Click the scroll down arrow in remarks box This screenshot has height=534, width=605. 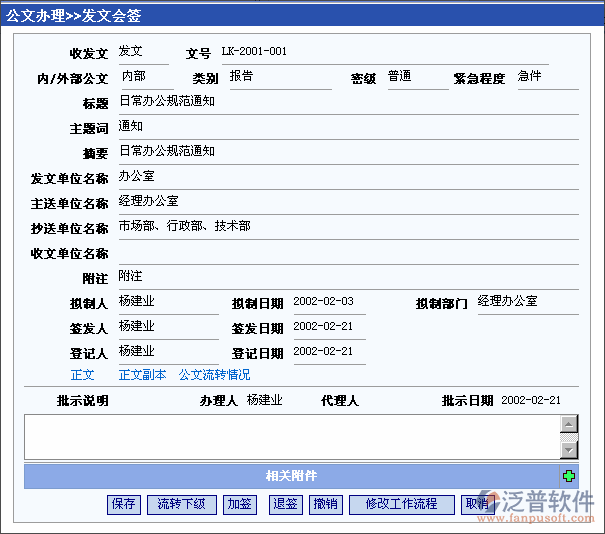point(569,450)
